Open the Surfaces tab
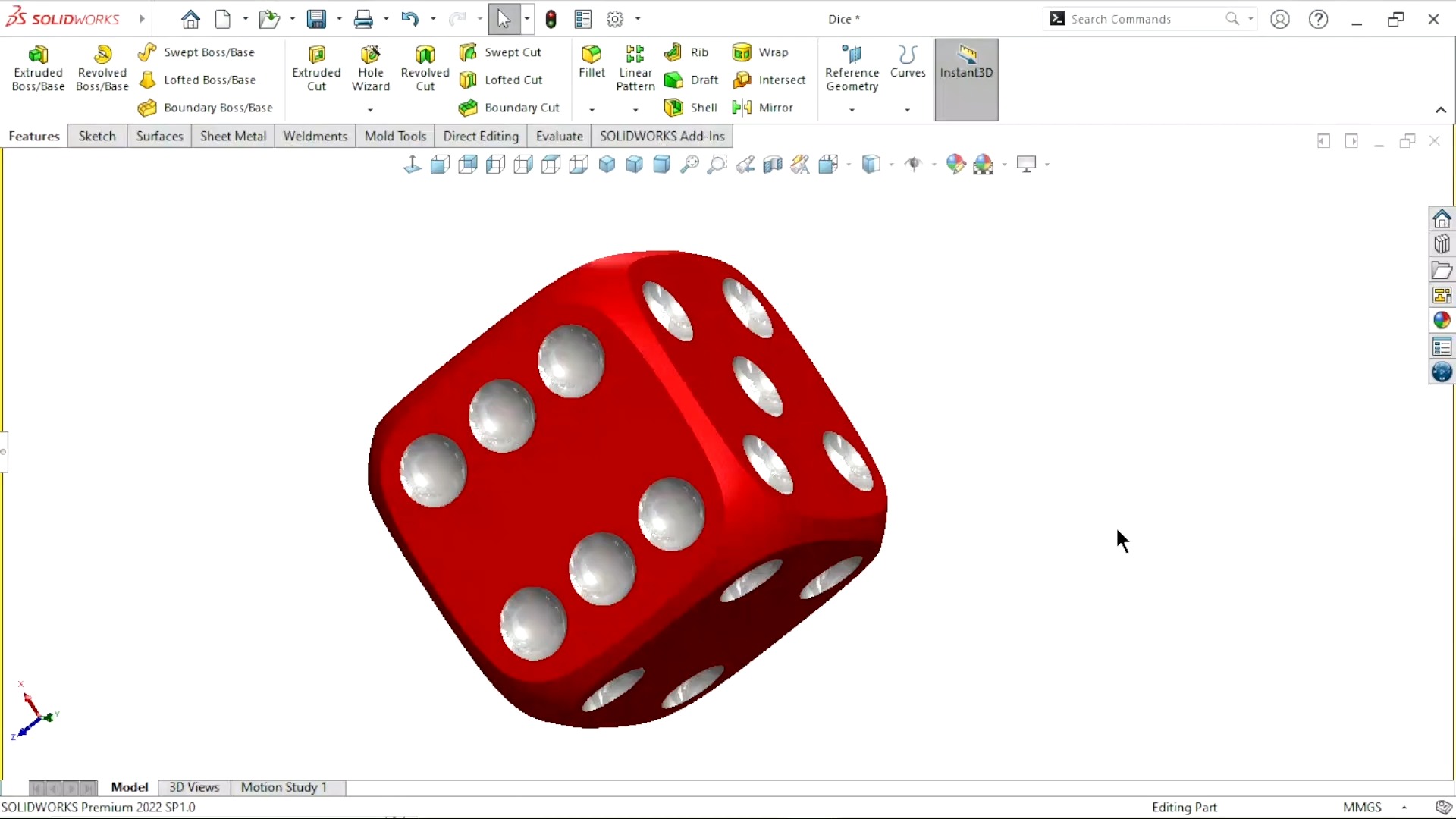This screenshot has height=819, width=1456. (159, 136)
